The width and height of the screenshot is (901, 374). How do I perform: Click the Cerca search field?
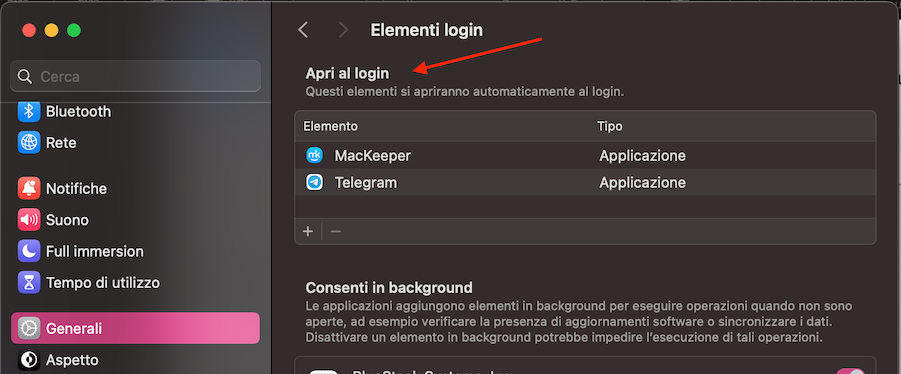pyautogui.click(x=136, y=76)
